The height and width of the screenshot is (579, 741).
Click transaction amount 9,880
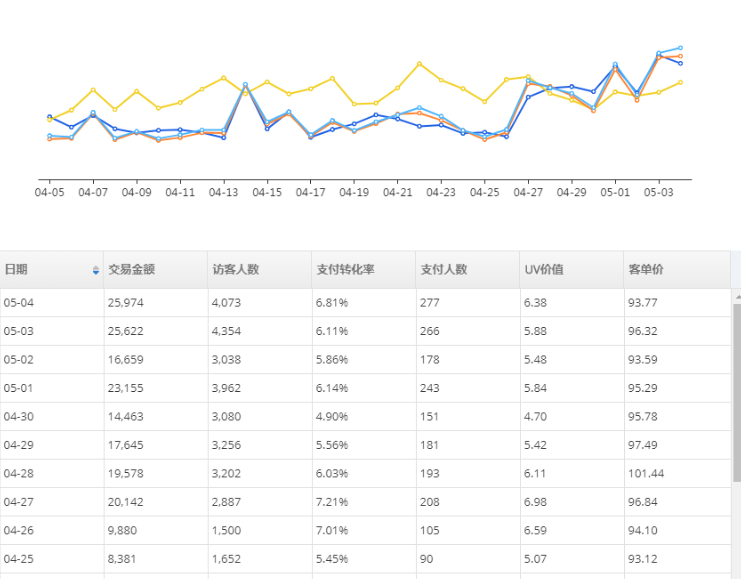click(122, 530)
